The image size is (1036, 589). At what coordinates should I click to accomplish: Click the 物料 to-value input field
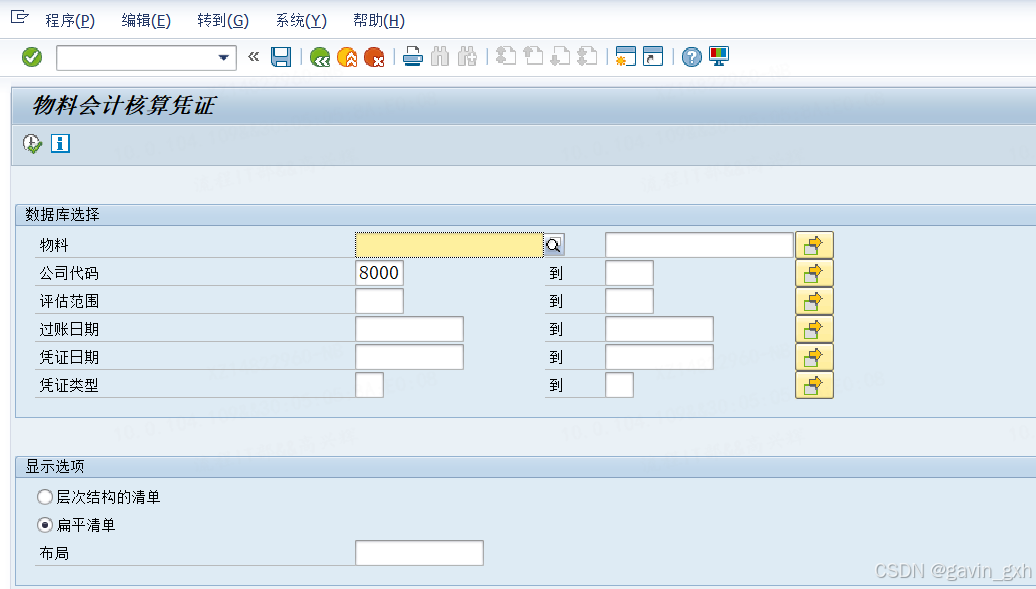tap(699, 245)
